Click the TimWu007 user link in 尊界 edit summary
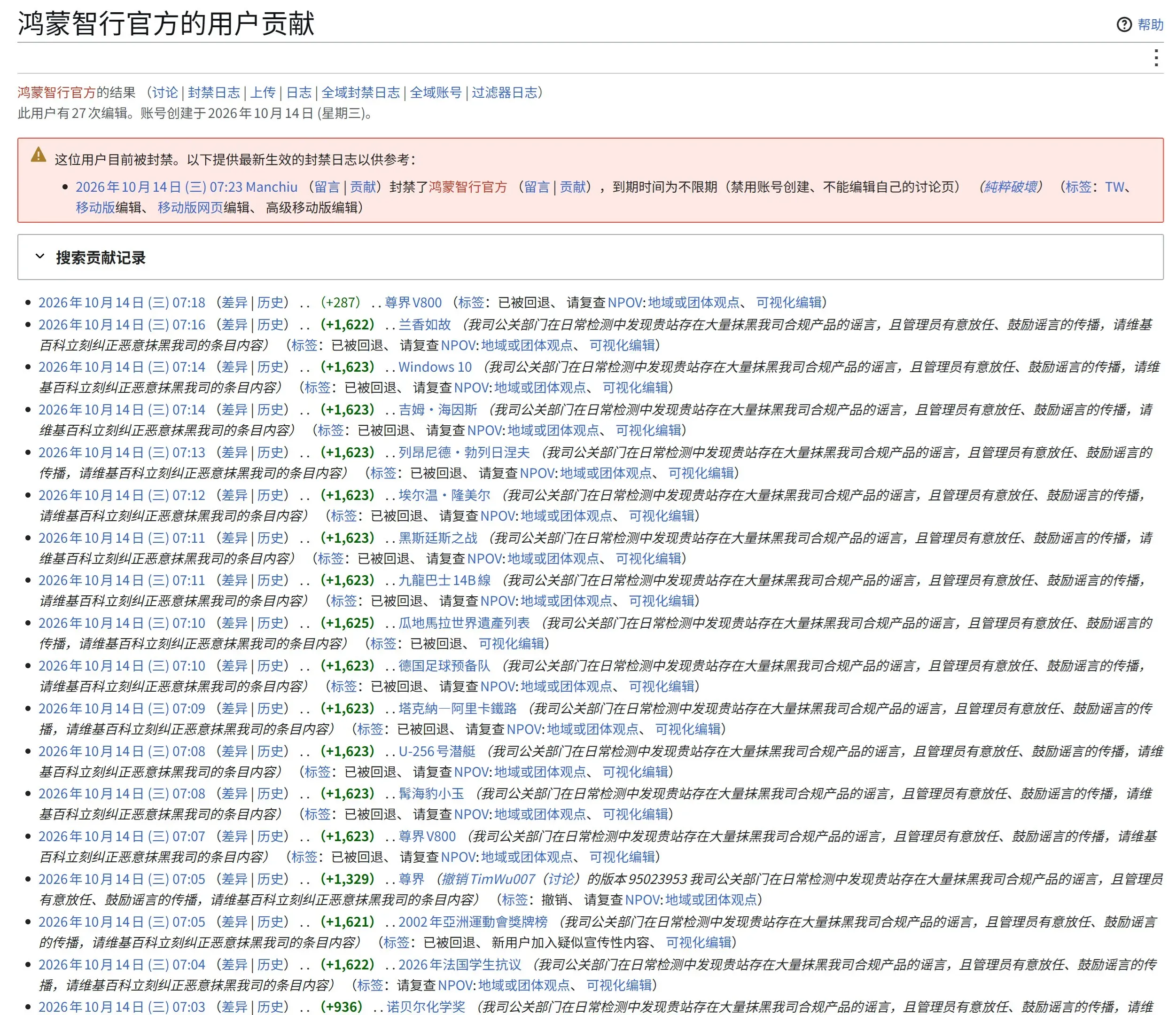The width and height of the screenshot is (1176, 1015). [x=502, y=879]
